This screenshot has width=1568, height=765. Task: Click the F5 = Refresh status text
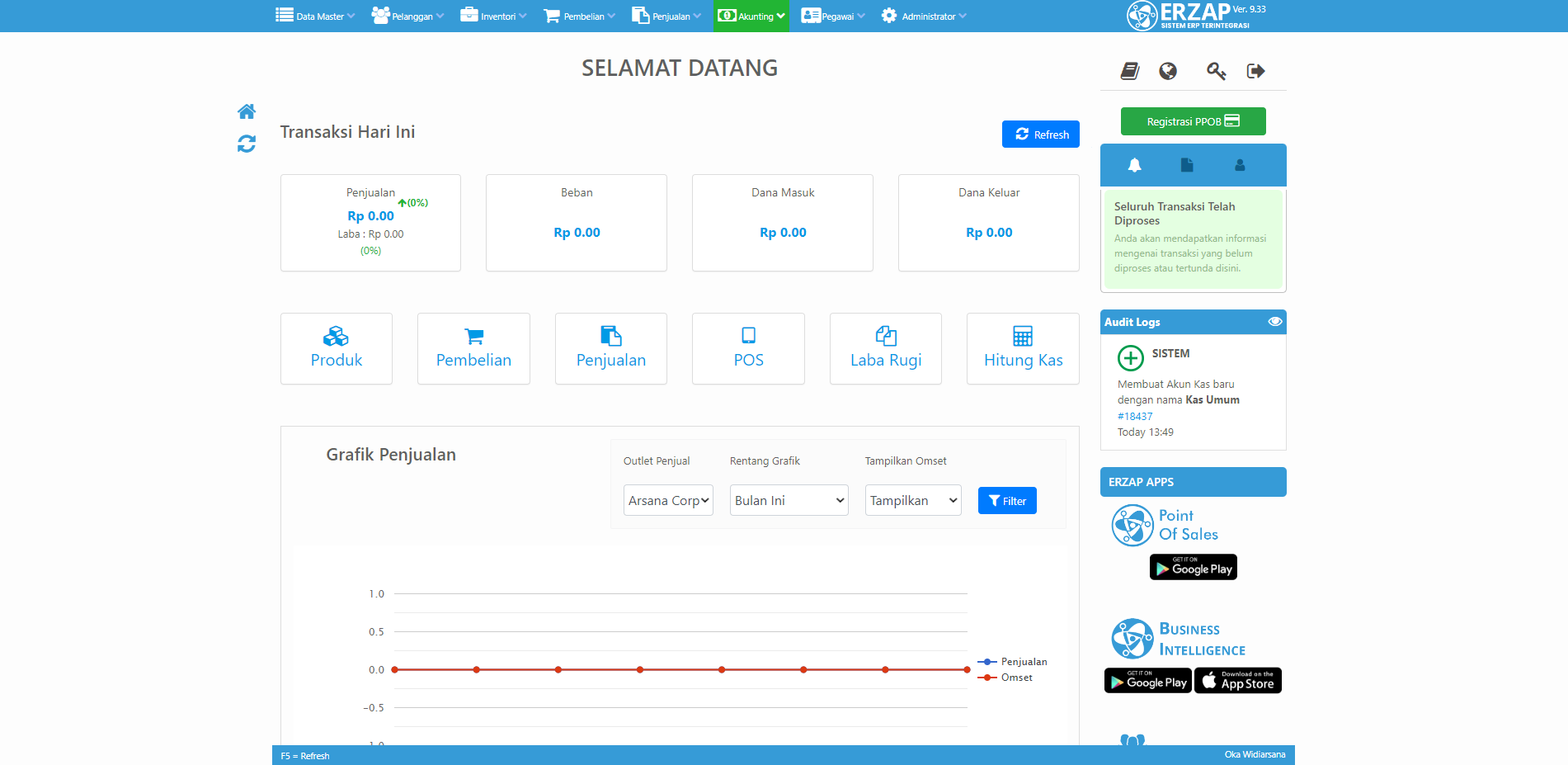click(305, 756)
